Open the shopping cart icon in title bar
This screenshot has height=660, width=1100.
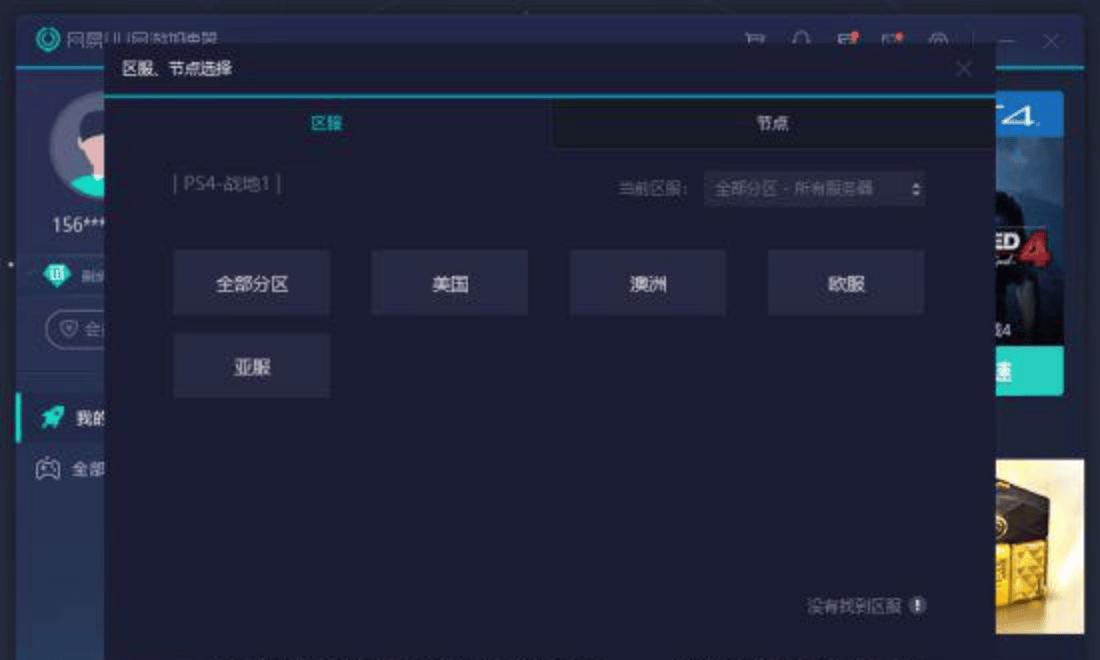[x=755, y=39]
